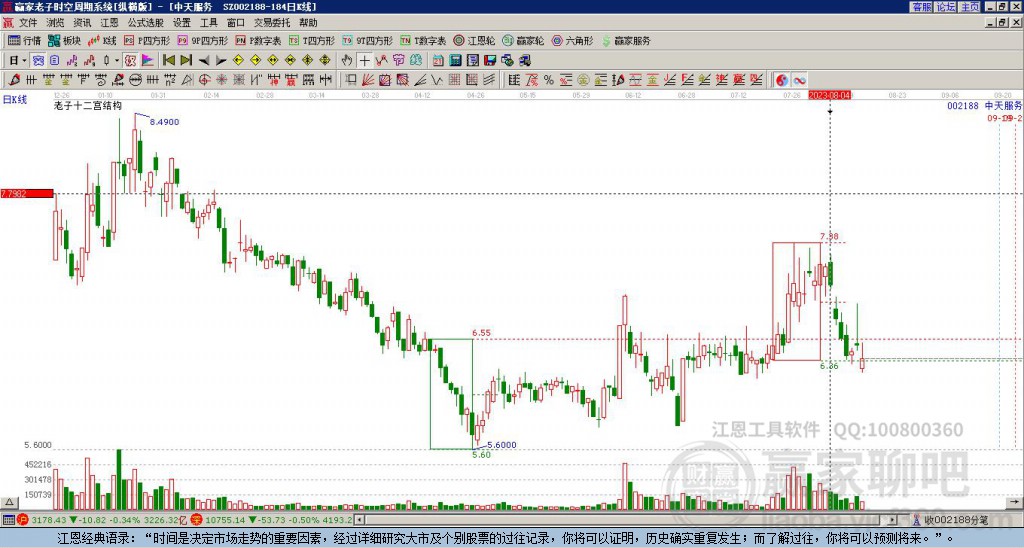Open the T数字表 tool

[423, 40]
